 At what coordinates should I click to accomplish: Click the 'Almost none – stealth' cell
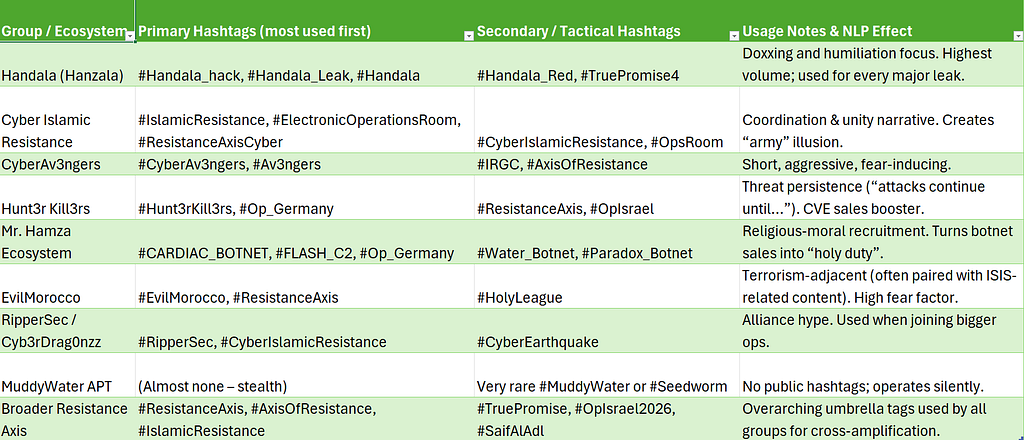click(305, 375)
